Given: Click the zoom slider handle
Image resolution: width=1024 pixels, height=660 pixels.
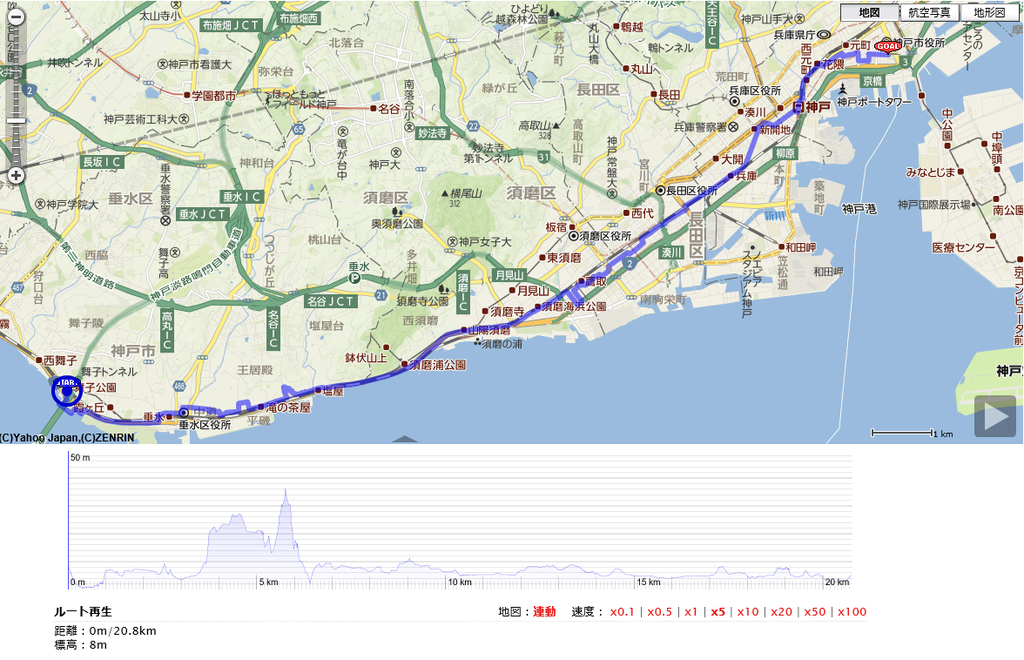Looking at the screenshot, I should [16, 121].
